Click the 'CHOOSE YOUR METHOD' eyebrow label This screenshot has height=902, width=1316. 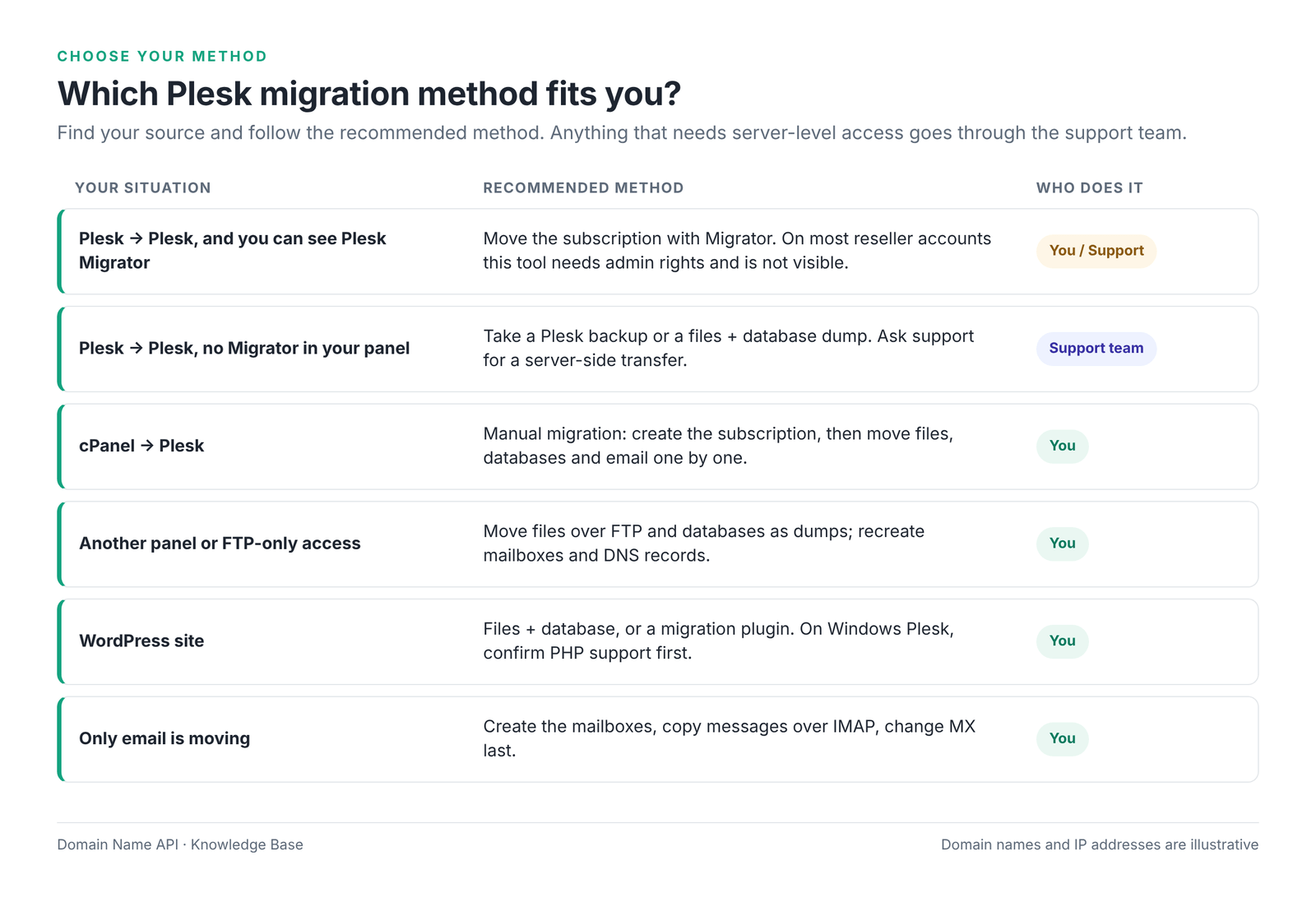[162, 56]
